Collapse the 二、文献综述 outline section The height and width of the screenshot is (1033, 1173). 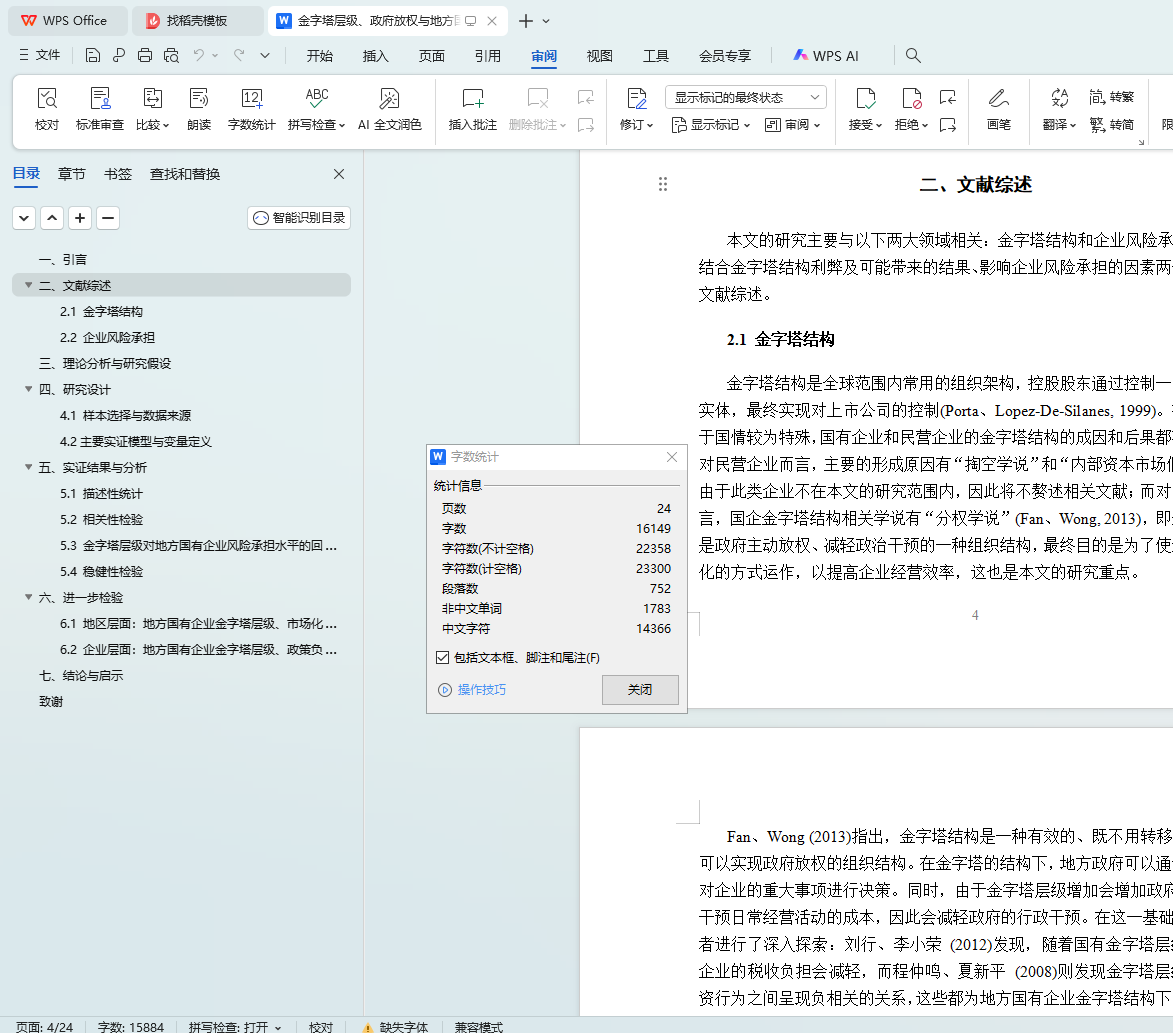pos(29,286)
